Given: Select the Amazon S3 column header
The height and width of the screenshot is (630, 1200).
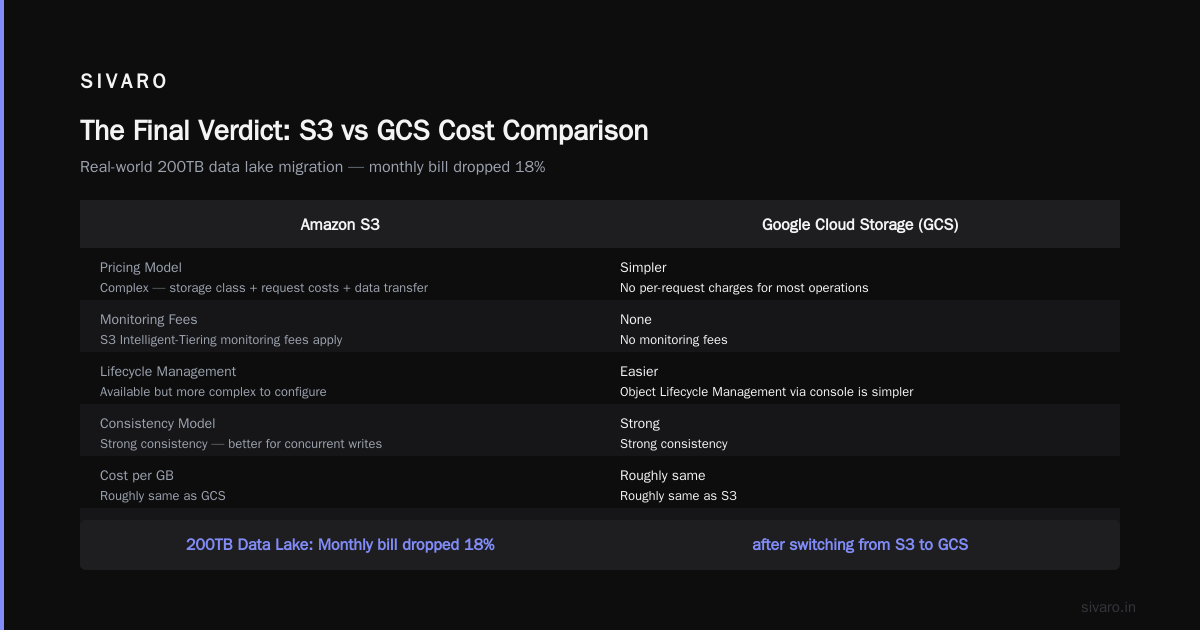Looking at the screenshot, I should tap(340, 225).
